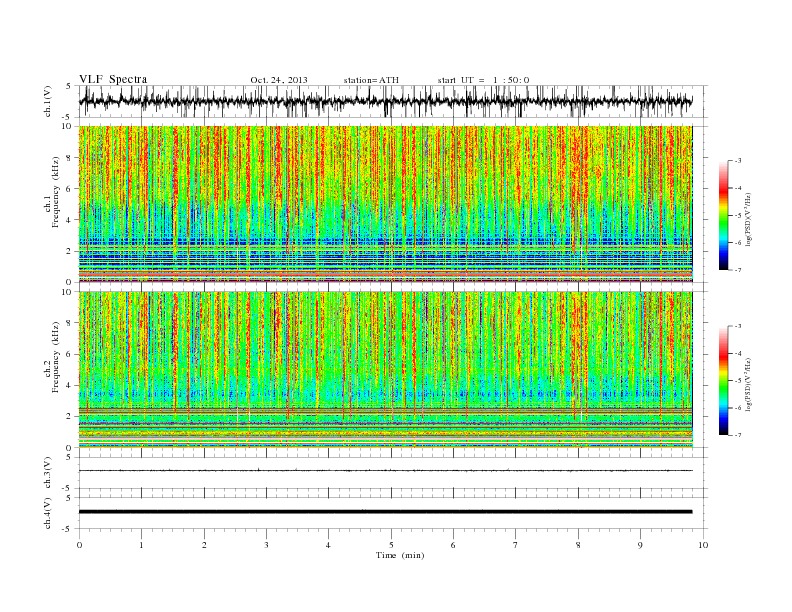This screenshot has width=792, height=612.
Task: Click the 'ch.1(V)' waveform axis label
Action: 47,101
